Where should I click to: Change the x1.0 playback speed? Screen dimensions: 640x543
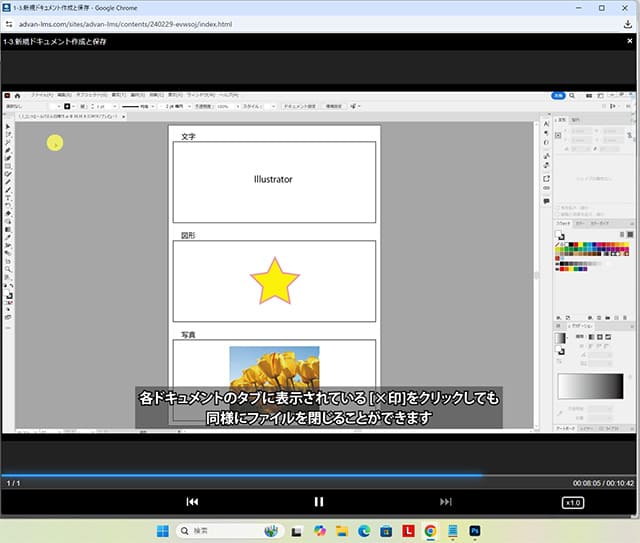[572, 502]
